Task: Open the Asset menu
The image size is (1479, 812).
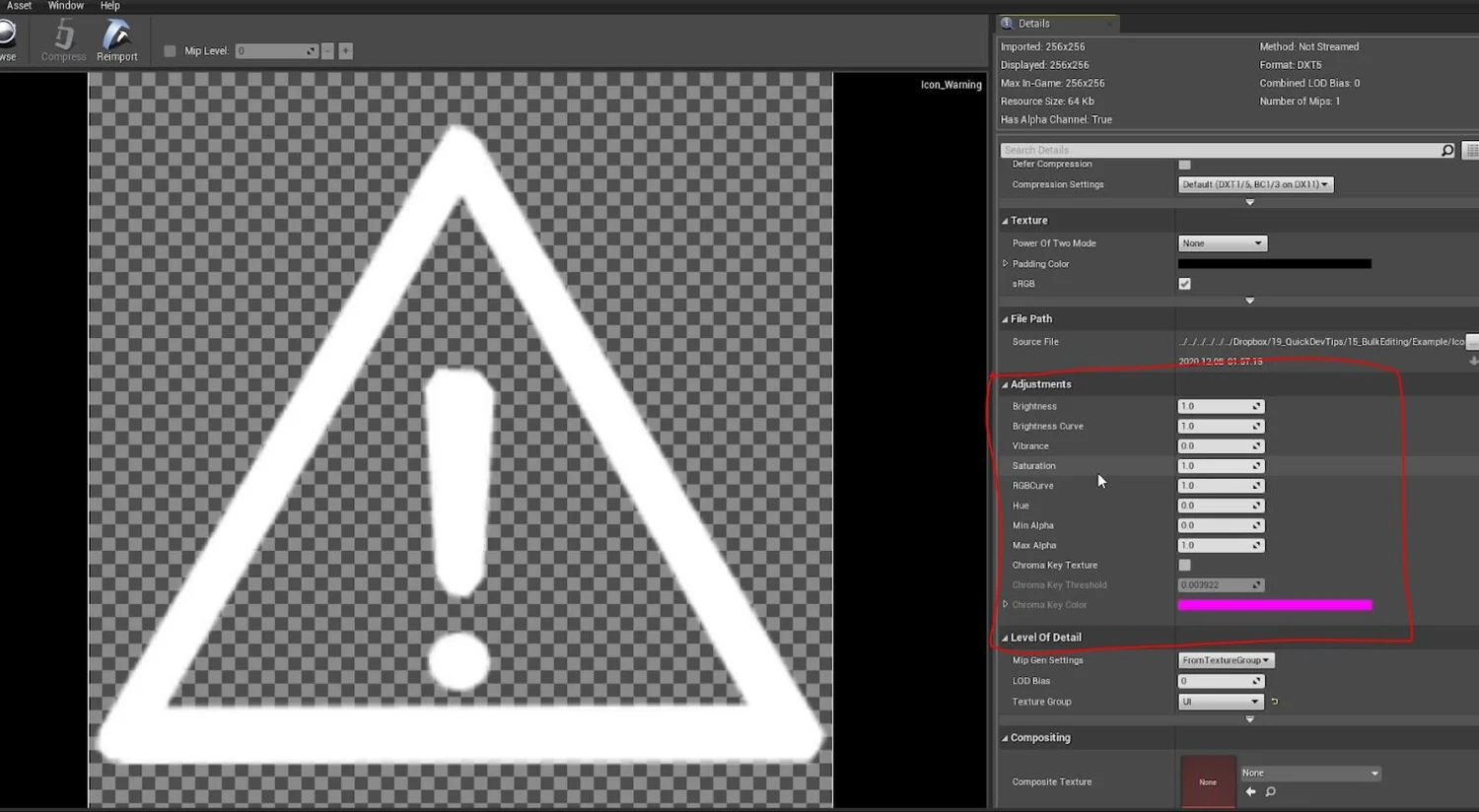Action: click(x=19, y=6)
